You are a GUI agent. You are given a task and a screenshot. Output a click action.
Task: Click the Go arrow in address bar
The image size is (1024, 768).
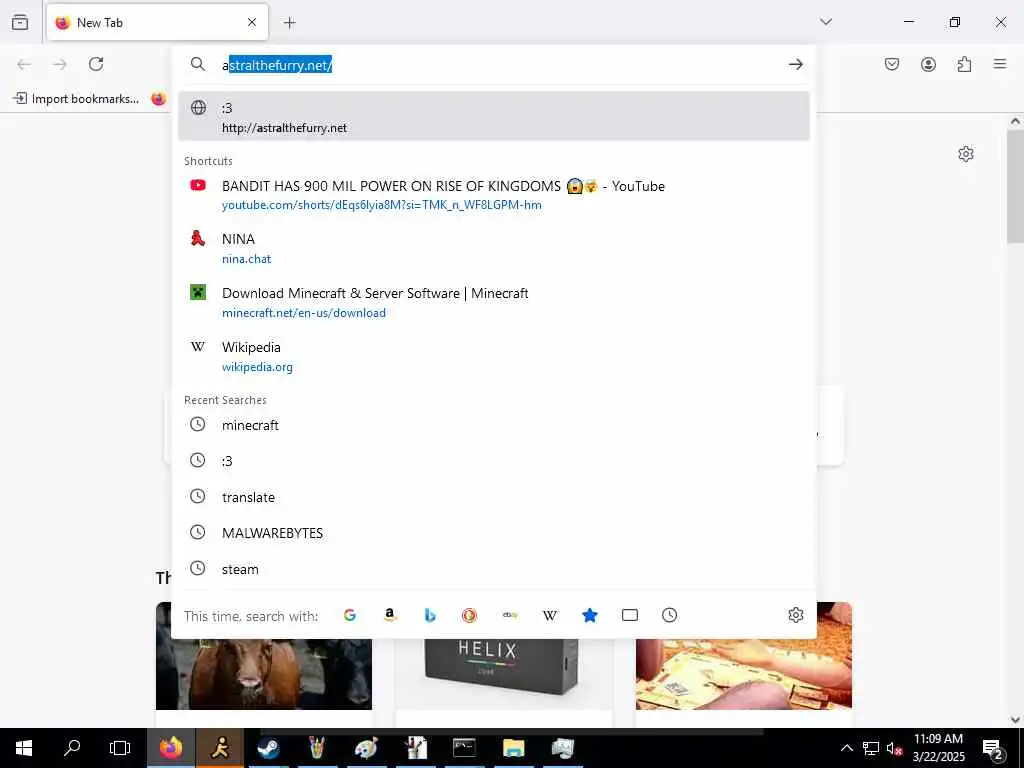[x=795, y=64]
